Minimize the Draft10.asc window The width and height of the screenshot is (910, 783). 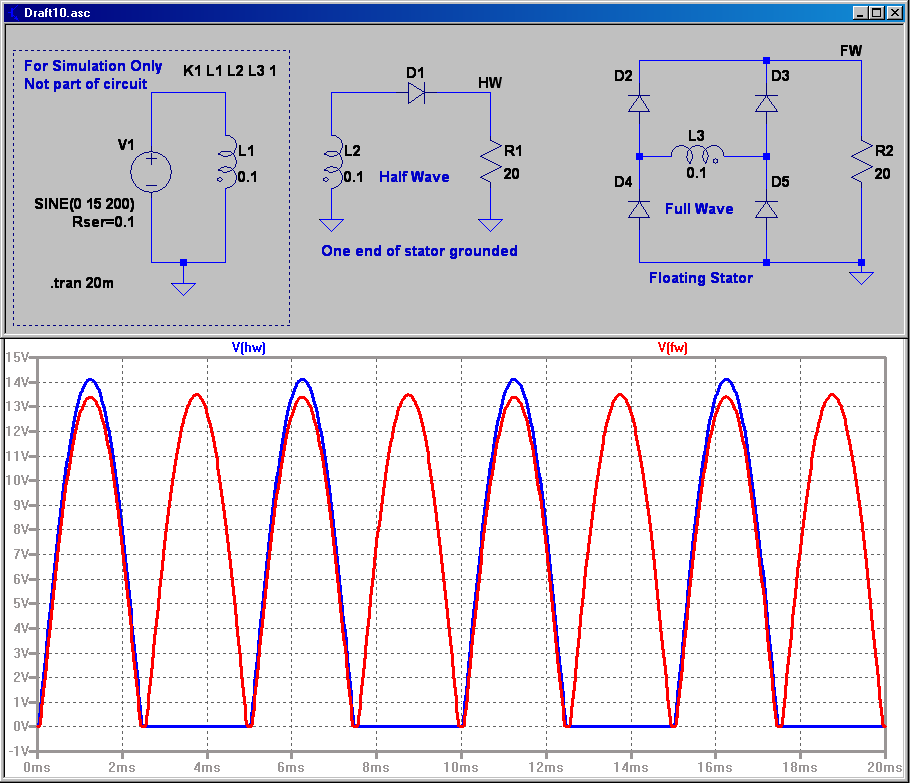tap(861, 13)
